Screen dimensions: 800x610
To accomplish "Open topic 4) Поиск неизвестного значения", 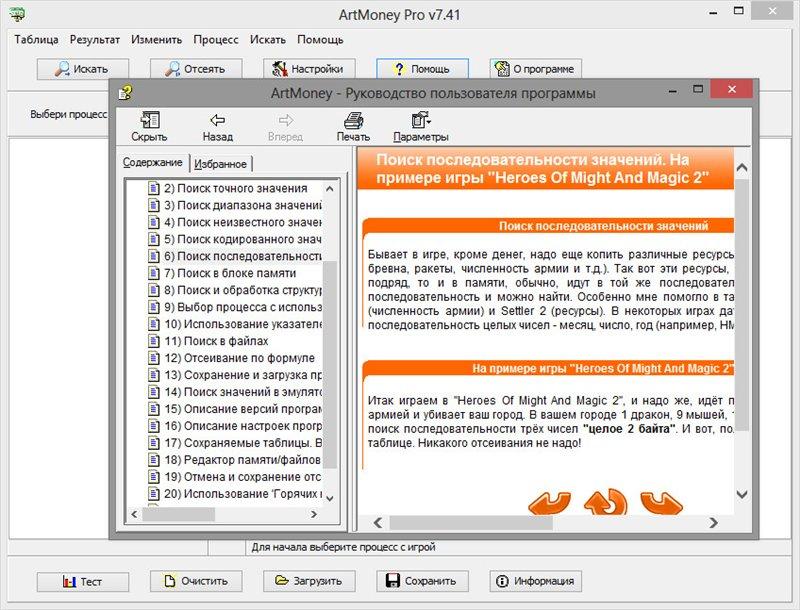I will pyautogui.click(x=242, y=222).
